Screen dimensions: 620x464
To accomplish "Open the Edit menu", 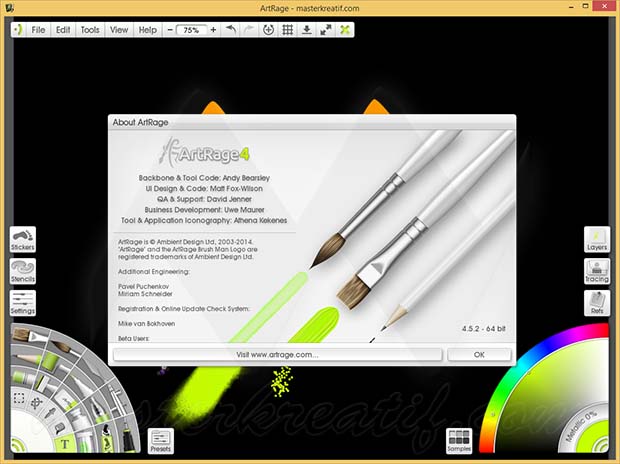I will [x=63, y=30].
